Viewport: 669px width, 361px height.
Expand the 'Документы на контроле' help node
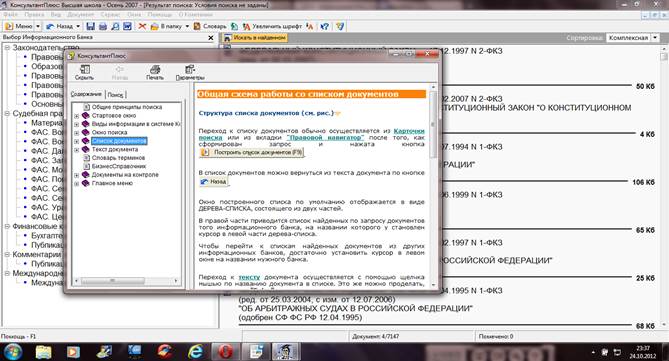pyautogui.click(x=77, y=175)
